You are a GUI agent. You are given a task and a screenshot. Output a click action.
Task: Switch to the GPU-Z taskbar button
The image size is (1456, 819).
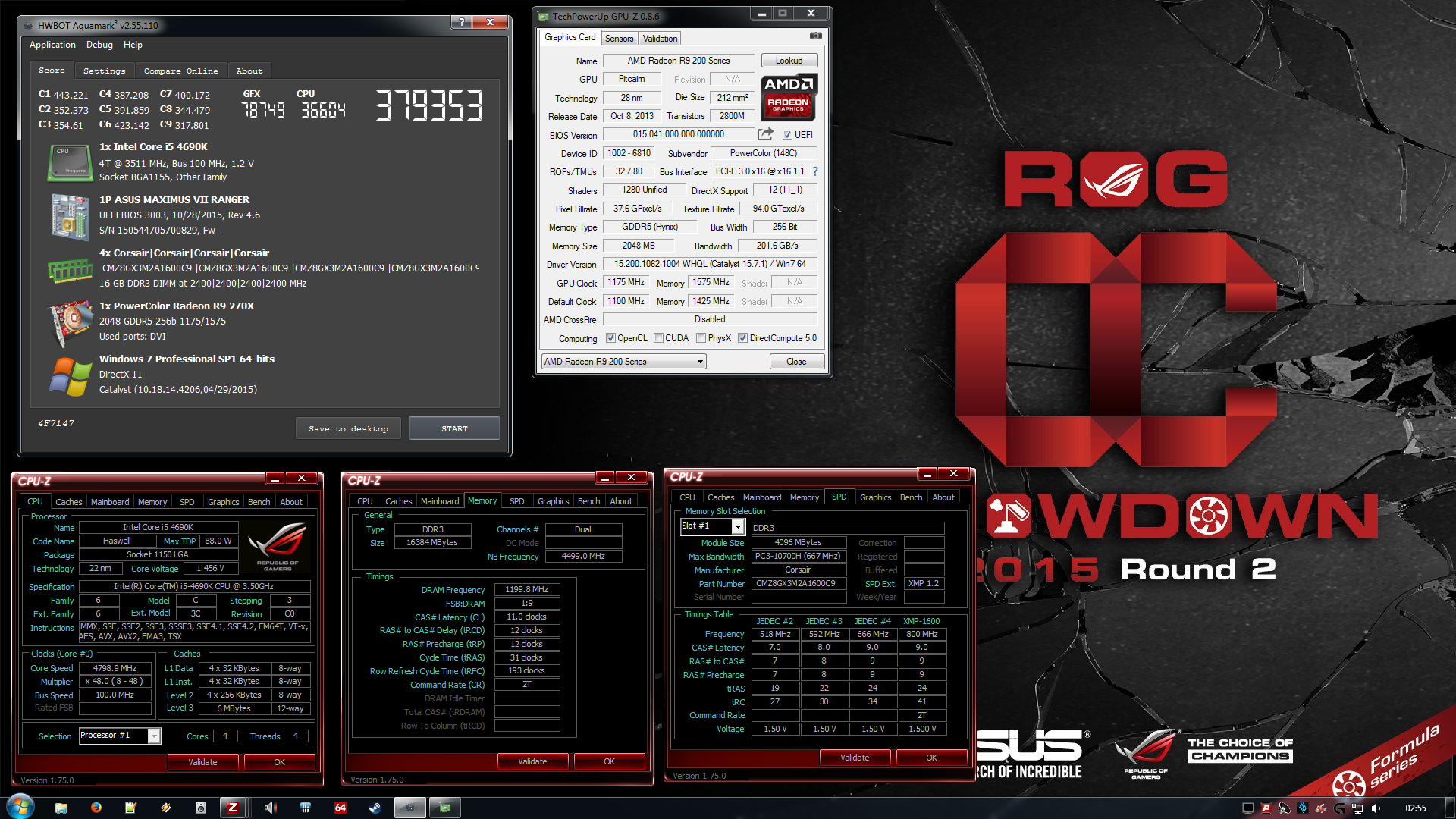(445, 808)
